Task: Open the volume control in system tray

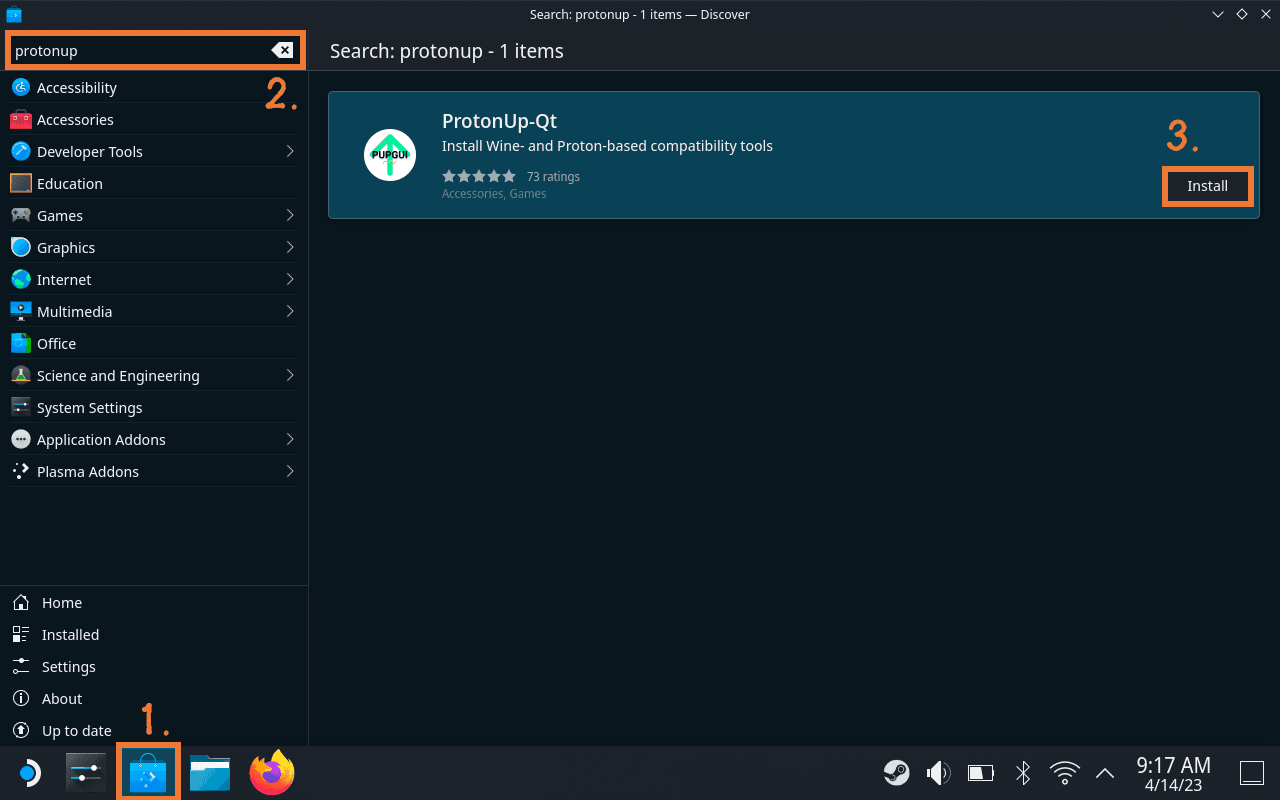Action: click(x=938, y=773)
